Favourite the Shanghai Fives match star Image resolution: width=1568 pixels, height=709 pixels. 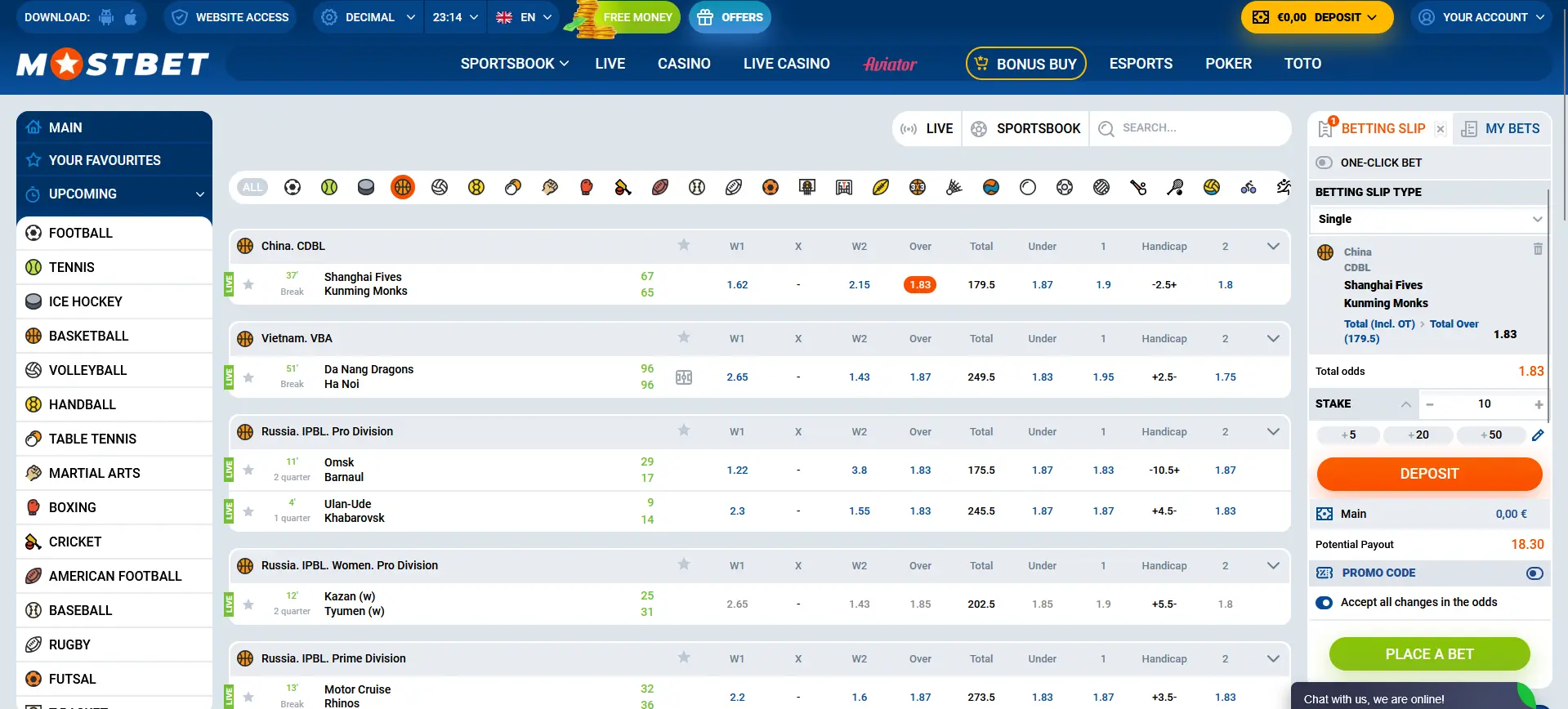point(248,284)
